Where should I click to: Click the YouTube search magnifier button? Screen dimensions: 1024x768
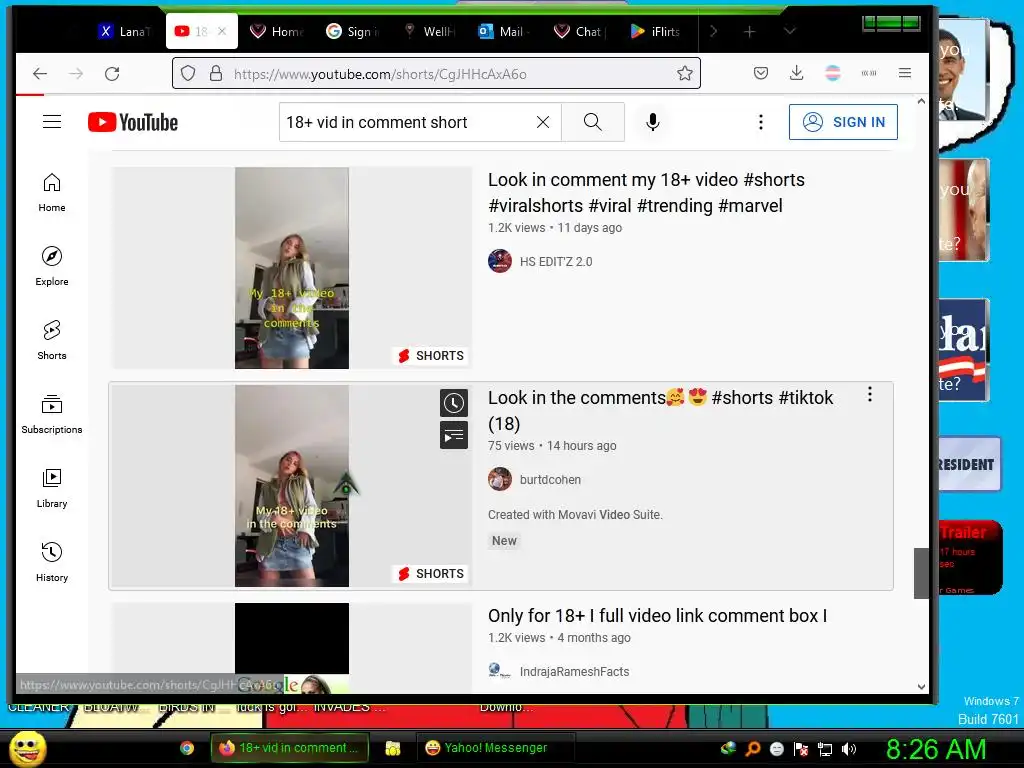pyautogui.click(x=592, y=122)
